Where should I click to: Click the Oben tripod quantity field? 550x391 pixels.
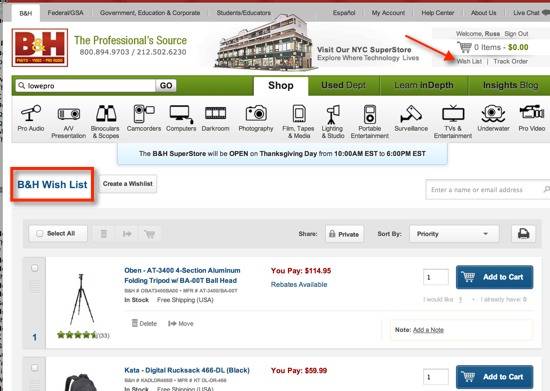(x=436, y=277)
